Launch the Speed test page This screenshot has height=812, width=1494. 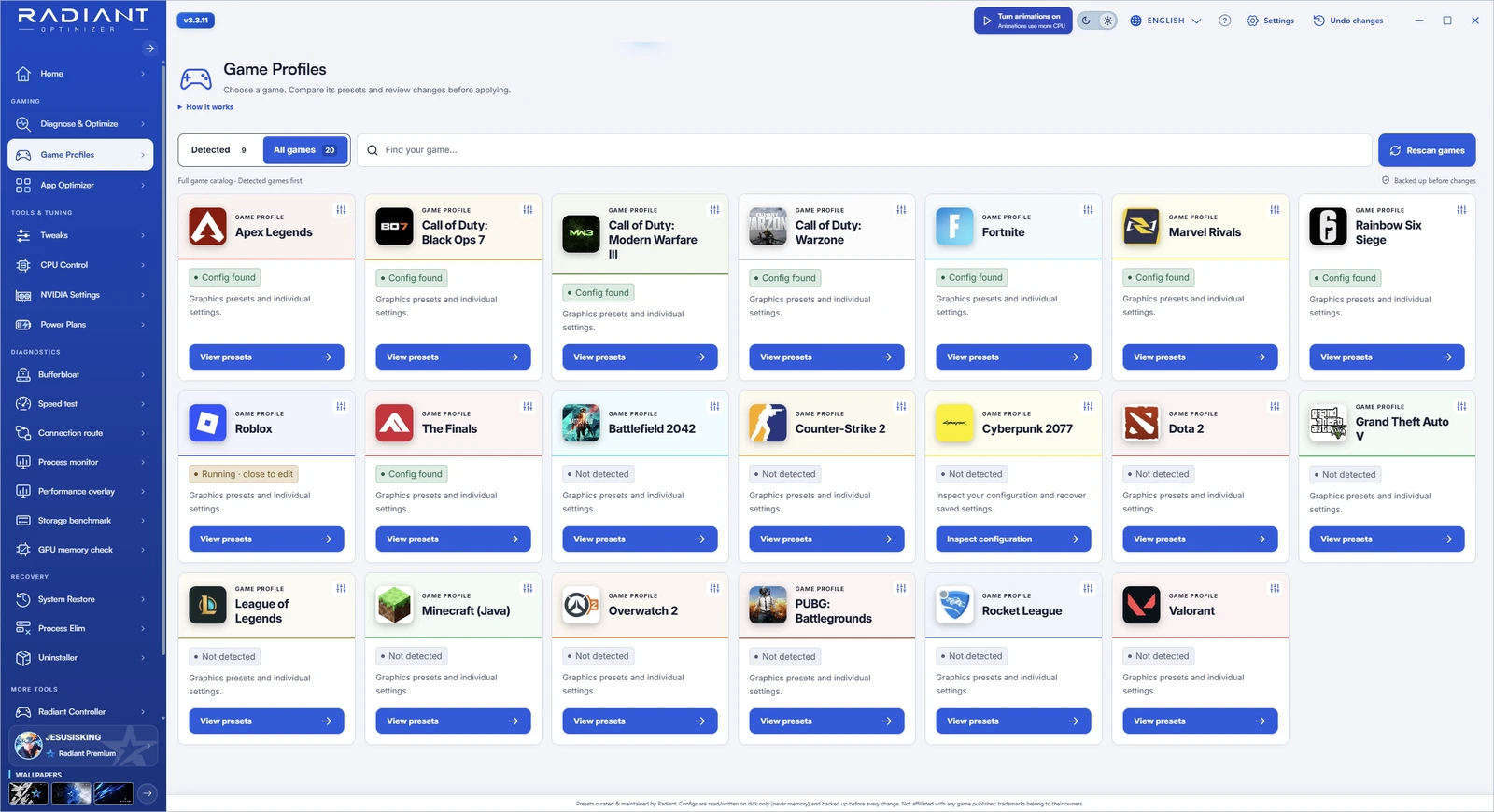[80, 404]
